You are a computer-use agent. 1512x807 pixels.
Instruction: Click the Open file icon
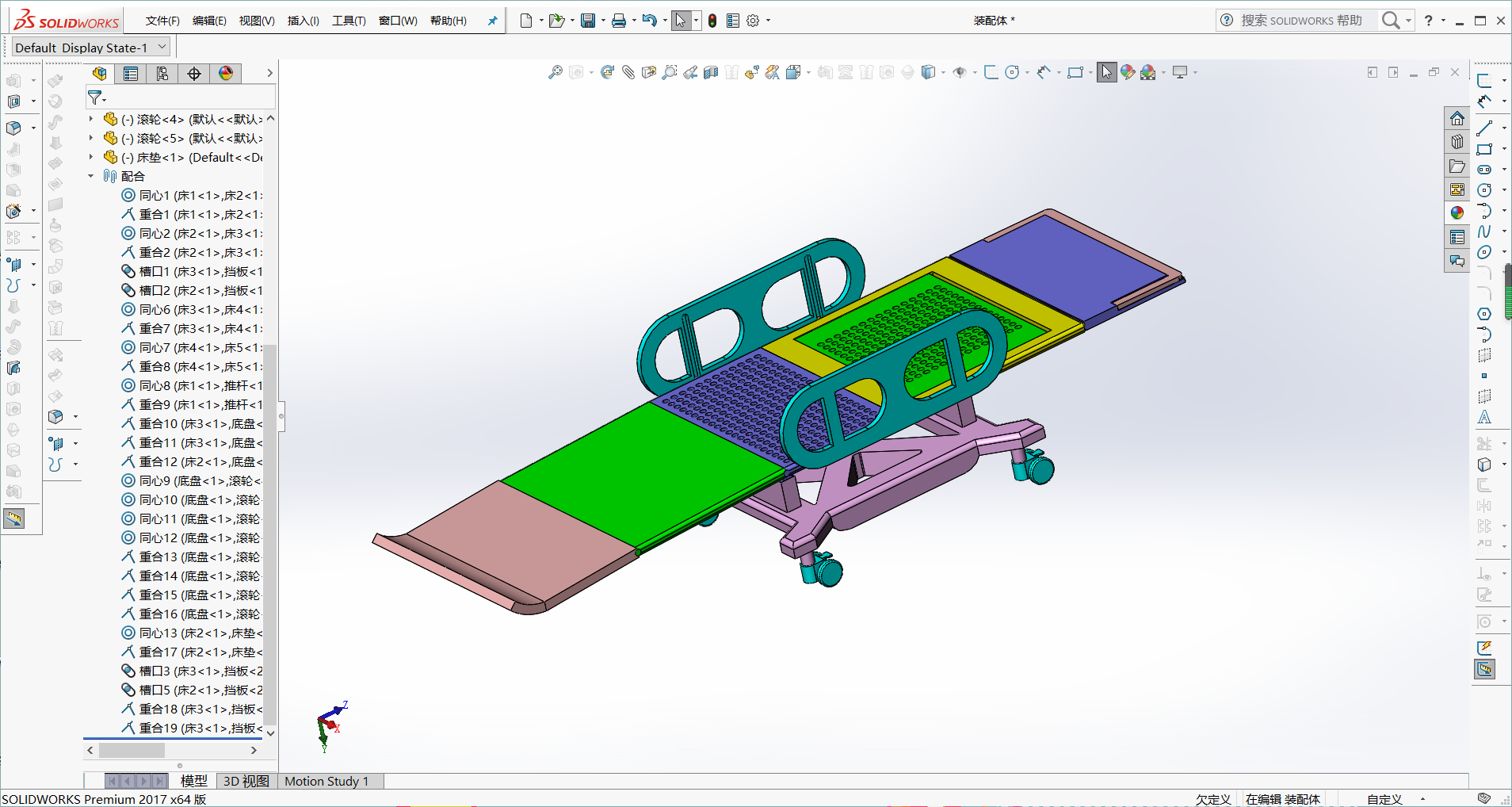(556, 21)
